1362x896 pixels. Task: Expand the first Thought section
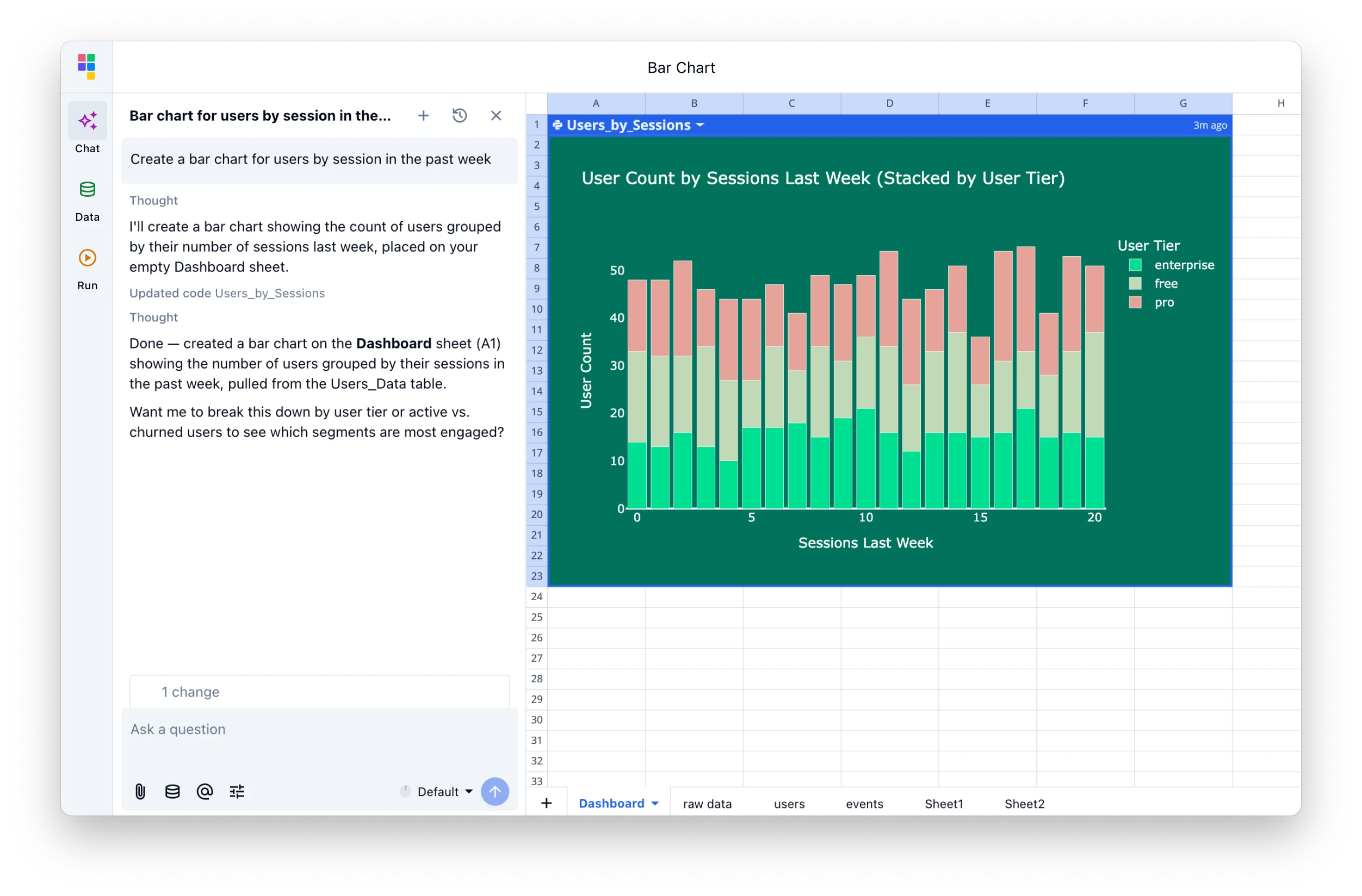click(153, 200)
